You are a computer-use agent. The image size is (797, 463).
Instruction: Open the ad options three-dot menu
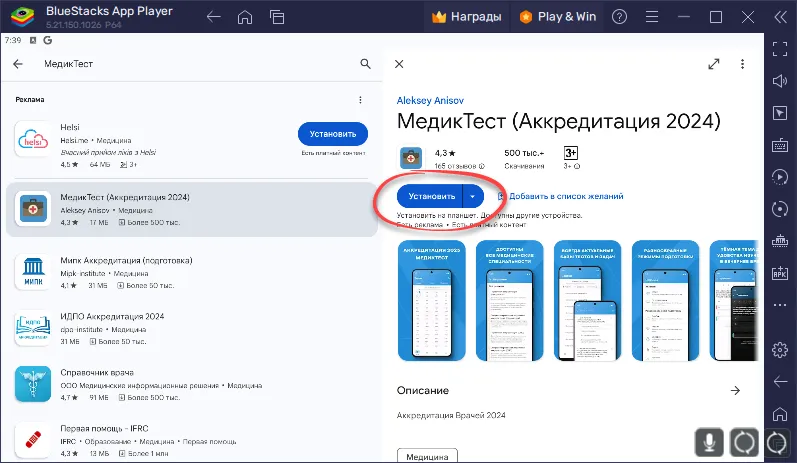[x=360, y=100]
